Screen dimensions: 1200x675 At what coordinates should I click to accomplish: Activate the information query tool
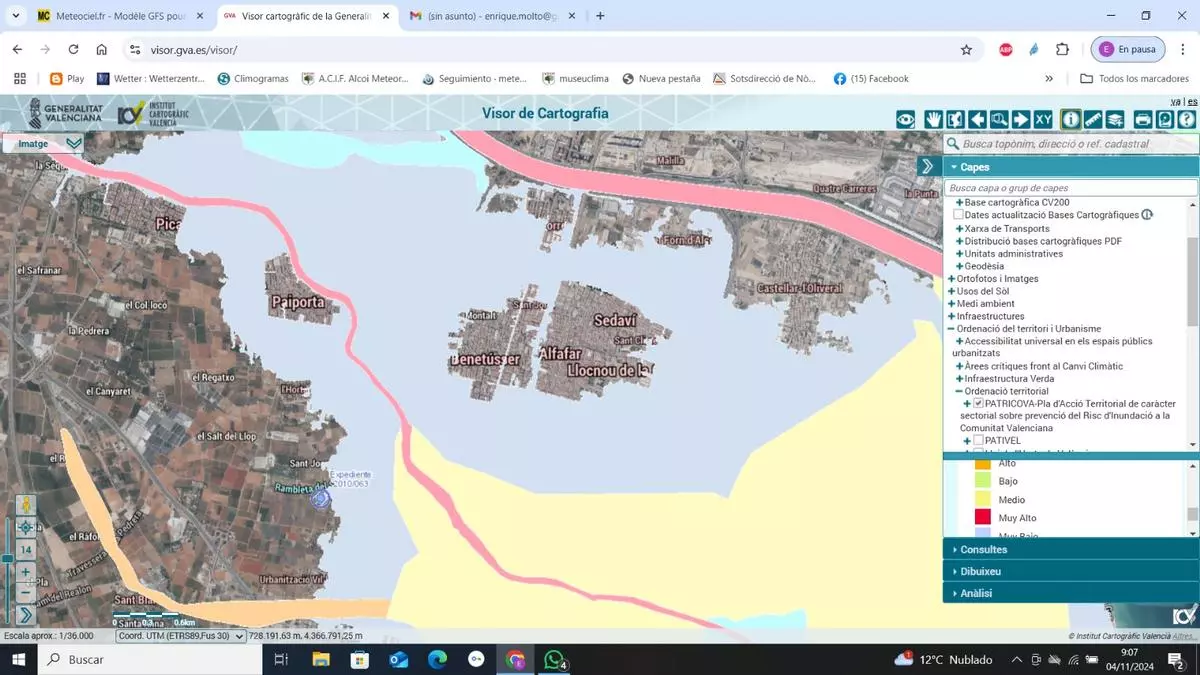pos(1071,120)
